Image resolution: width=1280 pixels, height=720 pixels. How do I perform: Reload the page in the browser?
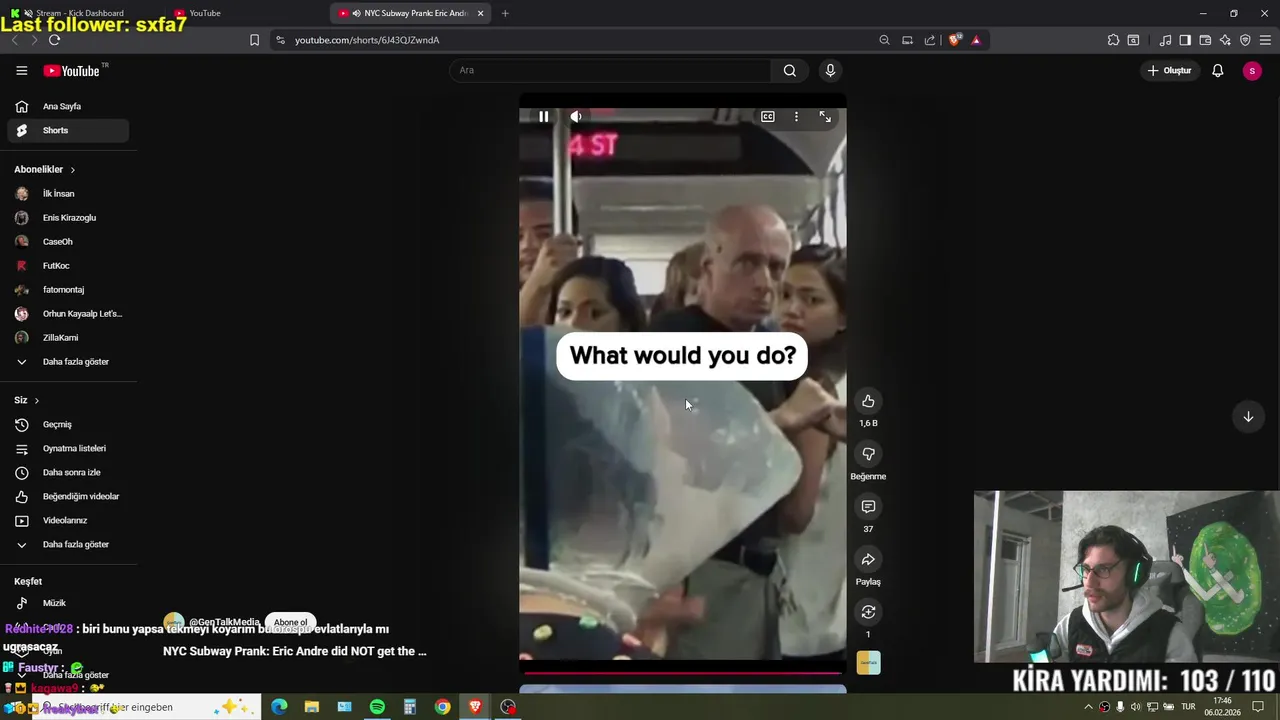tap(54, 40)
